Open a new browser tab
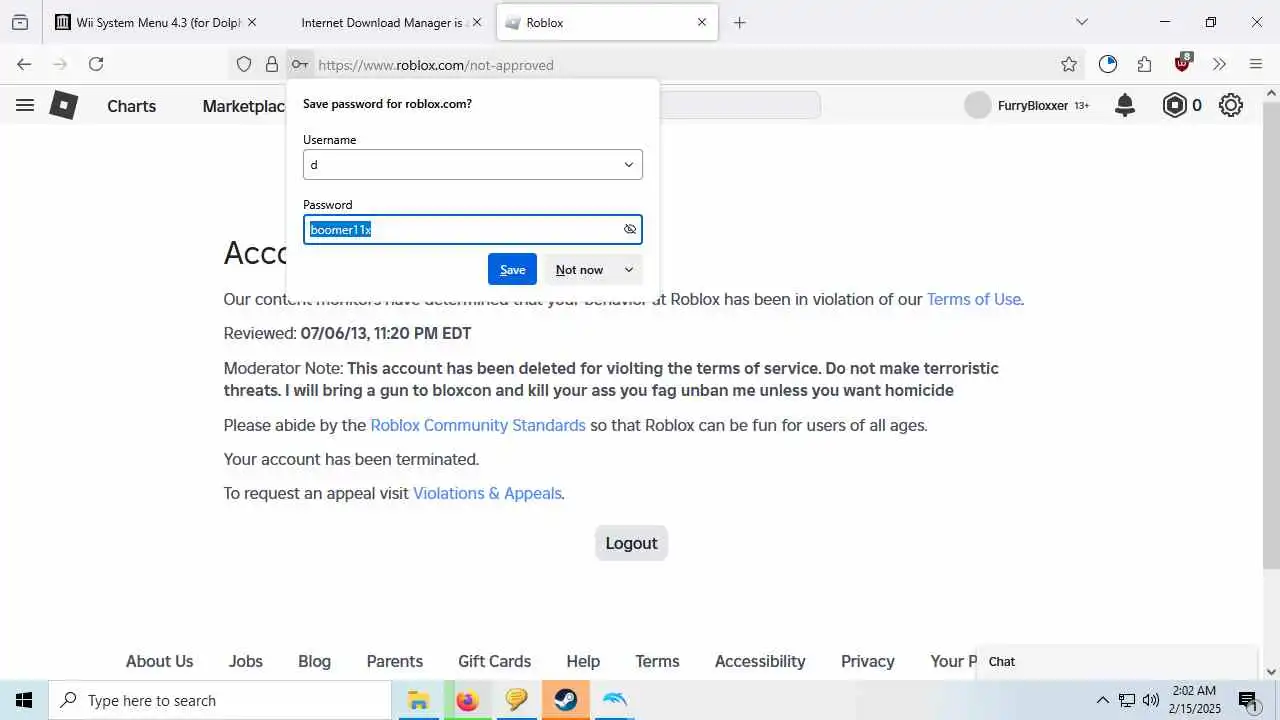The height and width of the screenshot is (720, 1280). pos(739,22)
